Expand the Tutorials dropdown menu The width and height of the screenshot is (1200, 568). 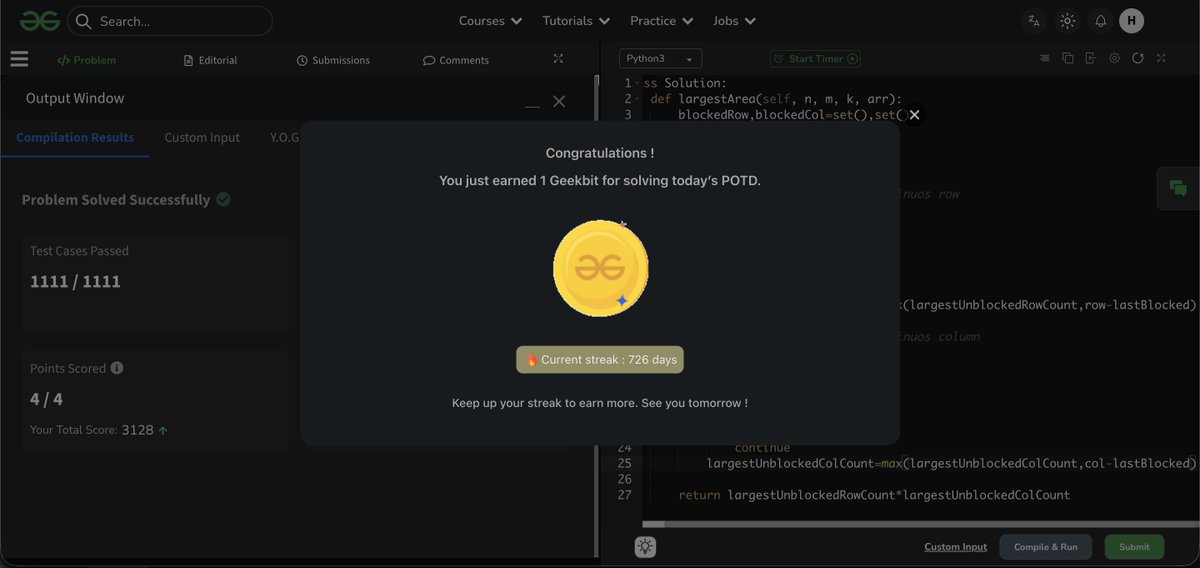576,21
